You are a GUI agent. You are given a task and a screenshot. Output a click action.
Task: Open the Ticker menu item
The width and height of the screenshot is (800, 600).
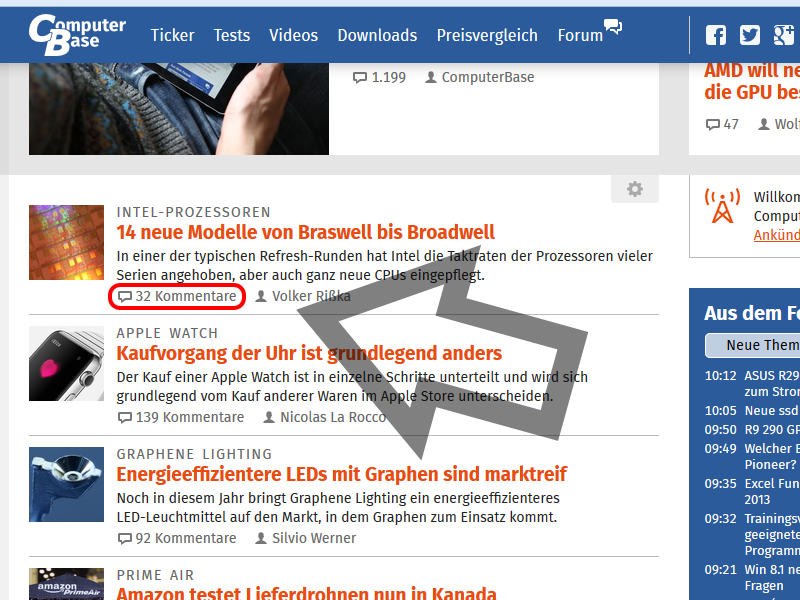172,35
